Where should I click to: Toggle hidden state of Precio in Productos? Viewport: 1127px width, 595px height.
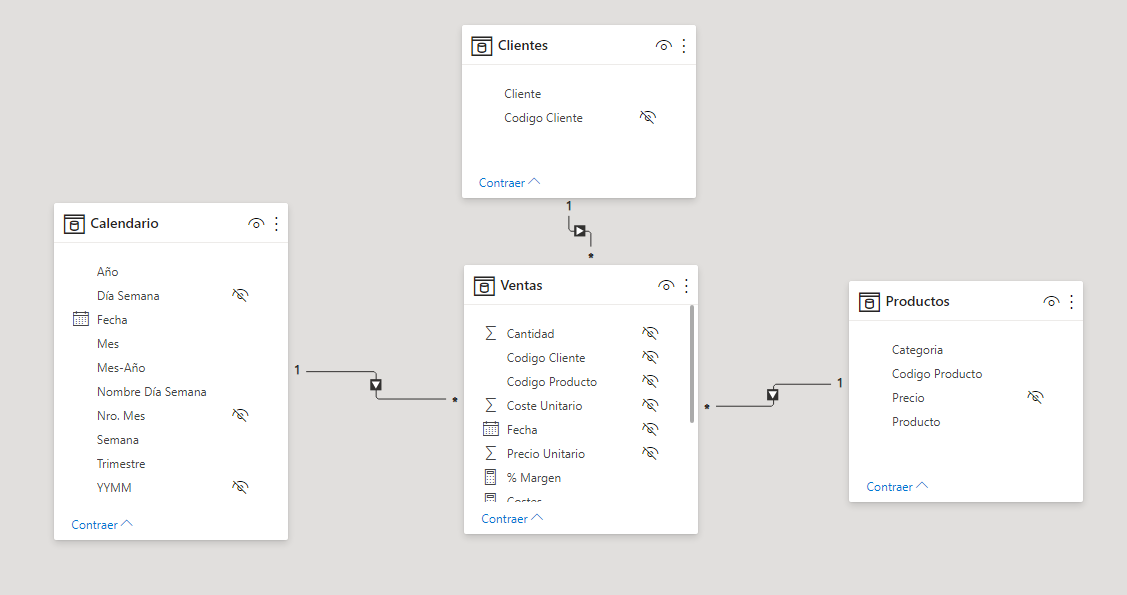[1035, 398]
